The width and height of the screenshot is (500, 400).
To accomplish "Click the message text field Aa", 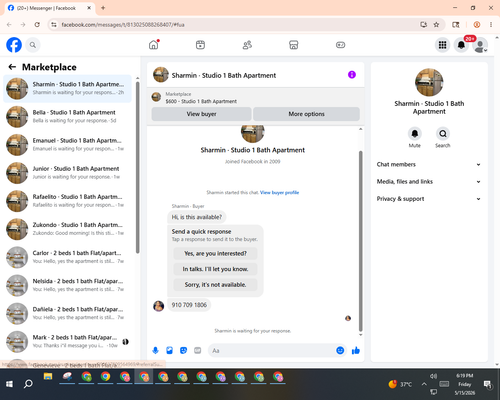I will click(272, 350).
